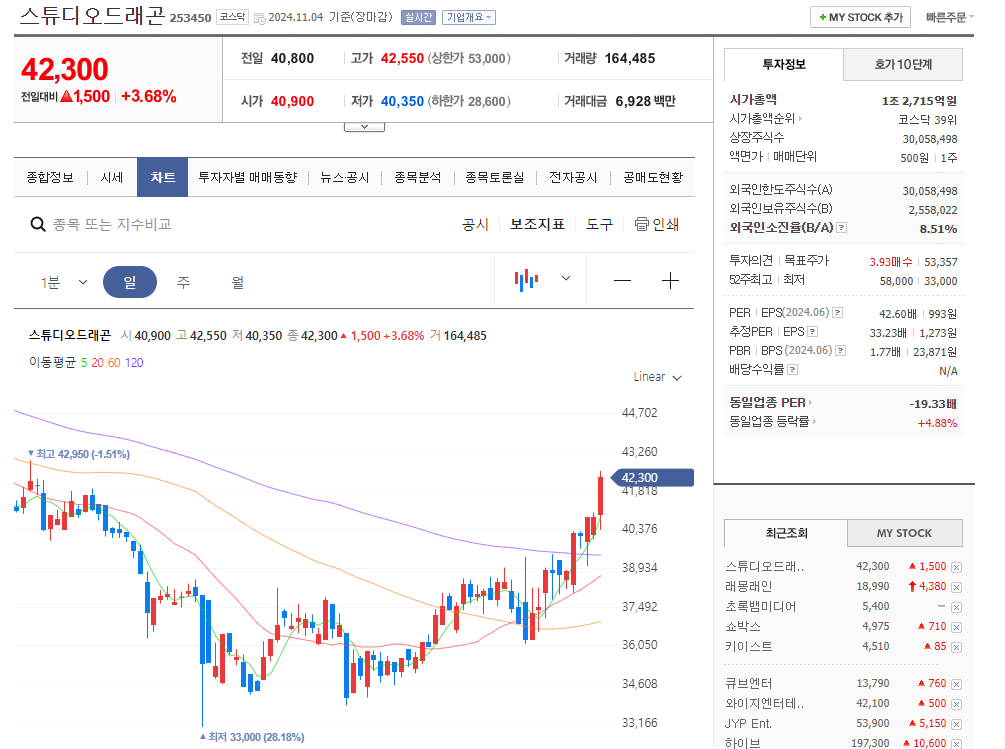This screenshot has height=749, width=1005.
Task: Remove 쇼박스 from recent list
Action: pos(956,627)
